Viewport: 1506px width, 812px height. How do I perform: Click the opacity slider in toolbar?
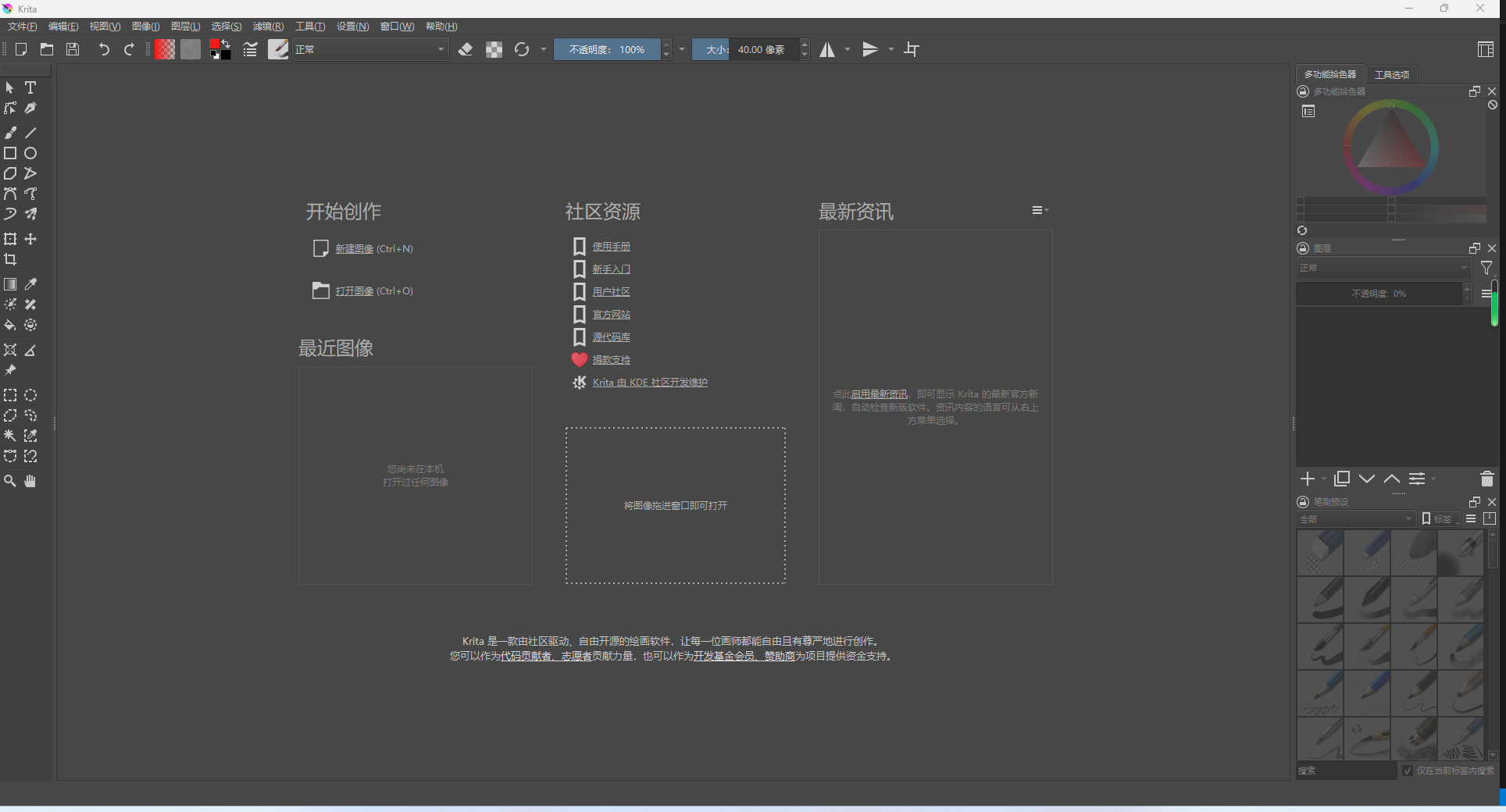pos(607,50)
